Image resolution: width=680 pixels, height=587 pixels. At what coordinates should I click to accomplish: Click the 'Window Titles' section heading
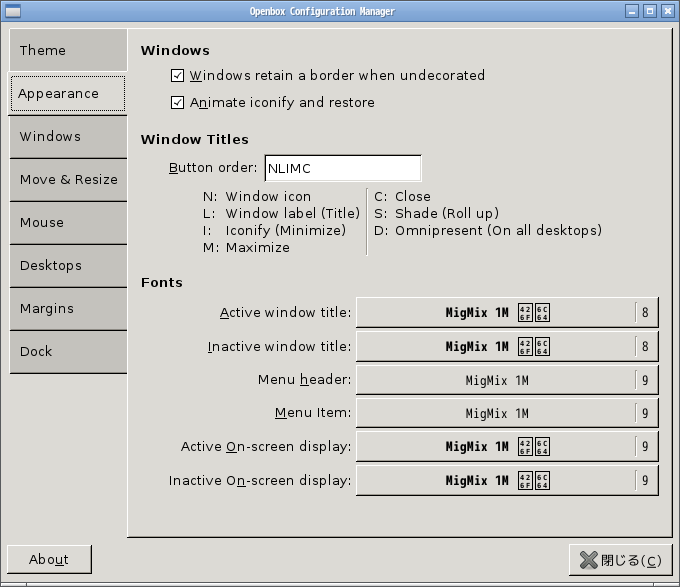195,140
